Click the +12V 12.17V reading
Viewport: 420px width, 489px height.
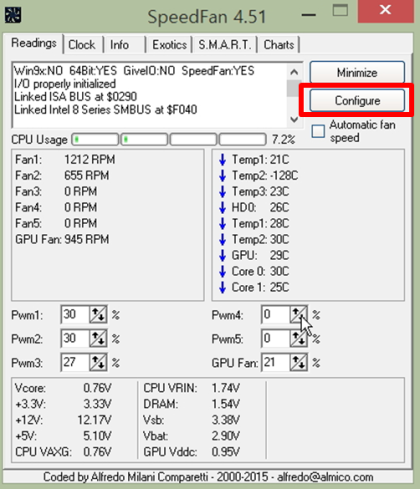tap(63, 420)
